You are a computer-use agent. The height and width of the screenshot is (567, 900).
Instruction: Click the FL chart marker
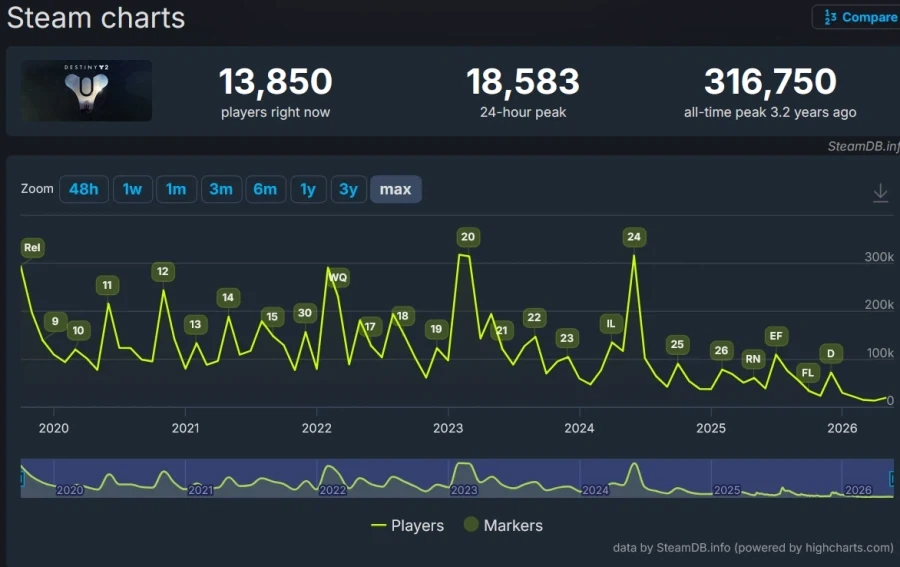pos(808,372)
